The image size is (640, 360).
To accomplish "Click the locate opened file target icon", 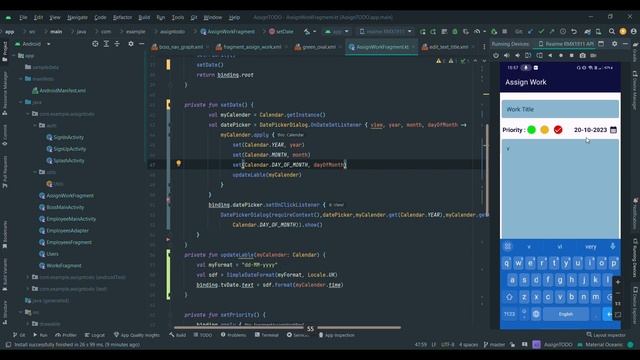I will coord(95,44).
